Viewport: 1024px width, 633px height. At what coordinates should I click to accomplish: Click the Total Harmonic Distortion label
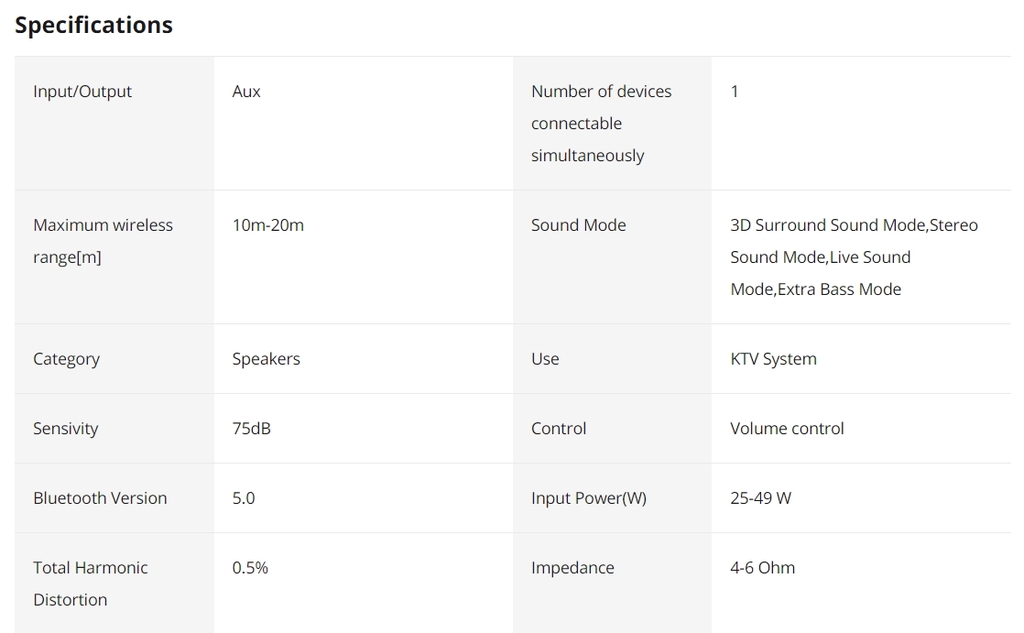(x=90, y=583)
